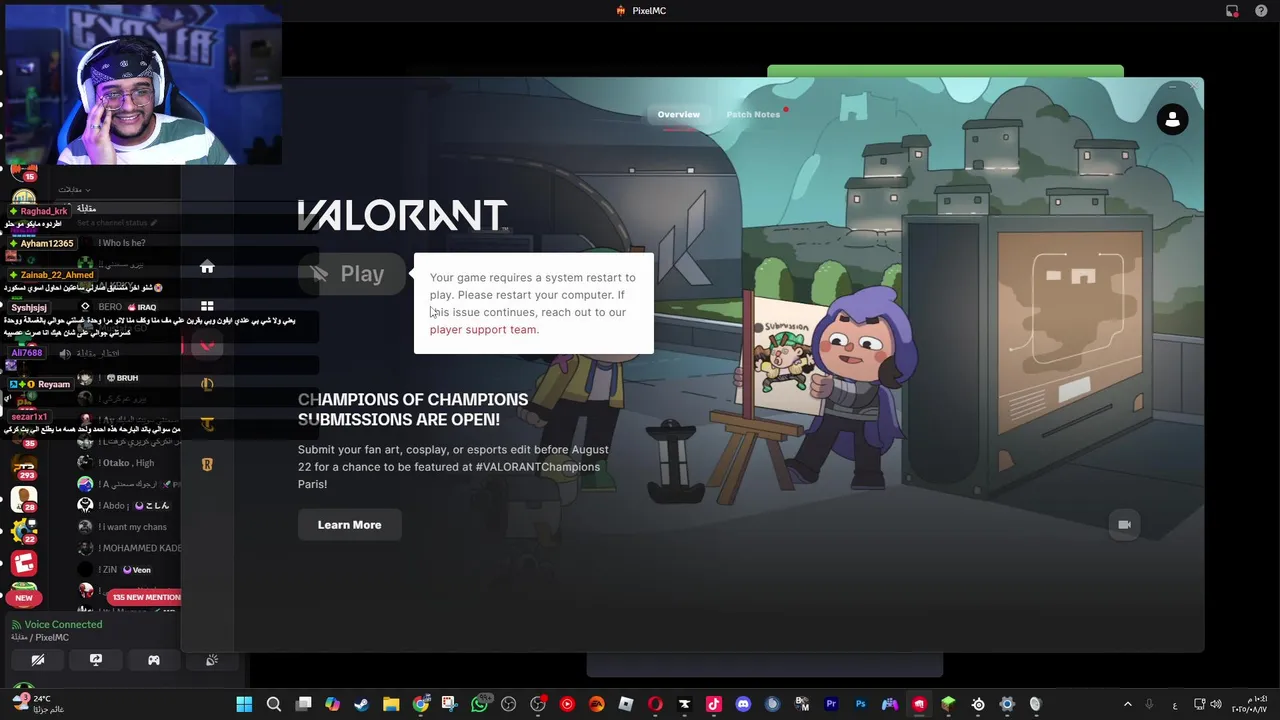Collapse the مقابلات channel category
This screenshot has width=1280, height=720.
pyautogui.click(x=74, y=190)
